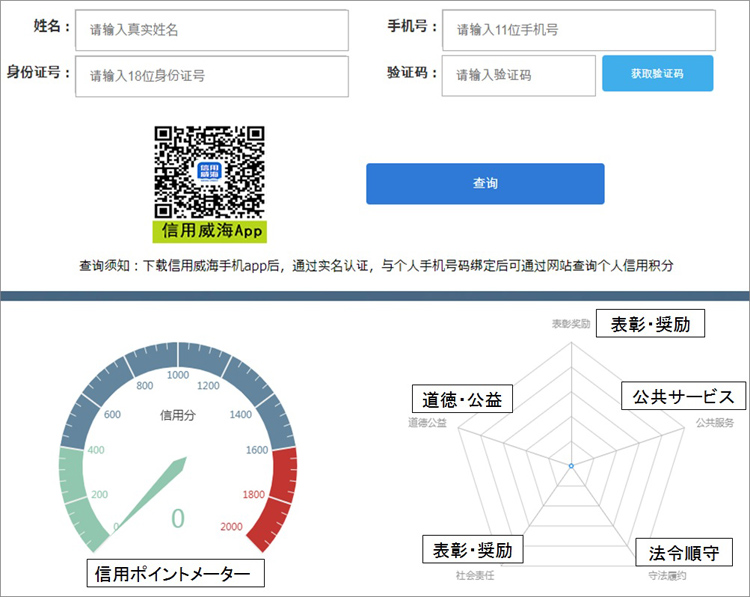This screenshot has width=750, height=597.
Task: Click the 获取验证码 button
Action: coord(658,73)
